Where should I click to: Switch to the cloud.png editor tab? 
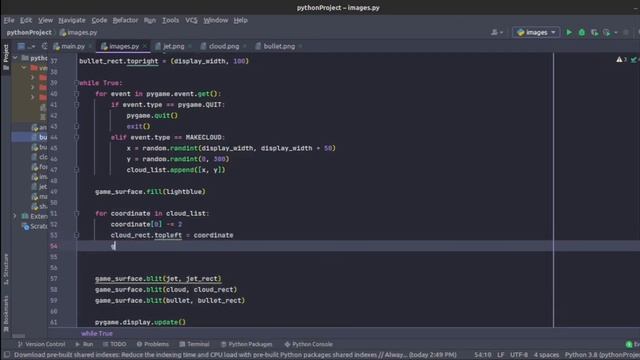224,46
